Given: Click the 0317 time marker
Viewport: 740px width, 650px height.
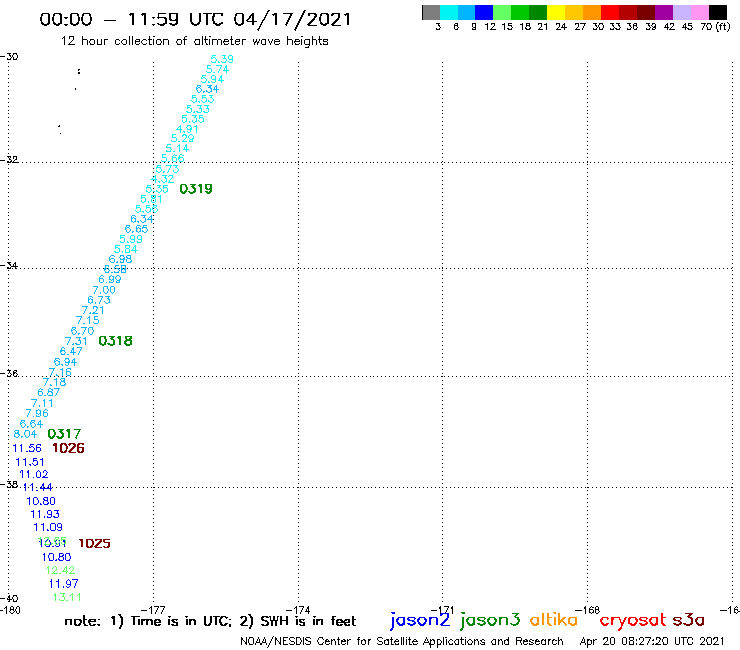Looking at the screenshot, I should 64,434.
